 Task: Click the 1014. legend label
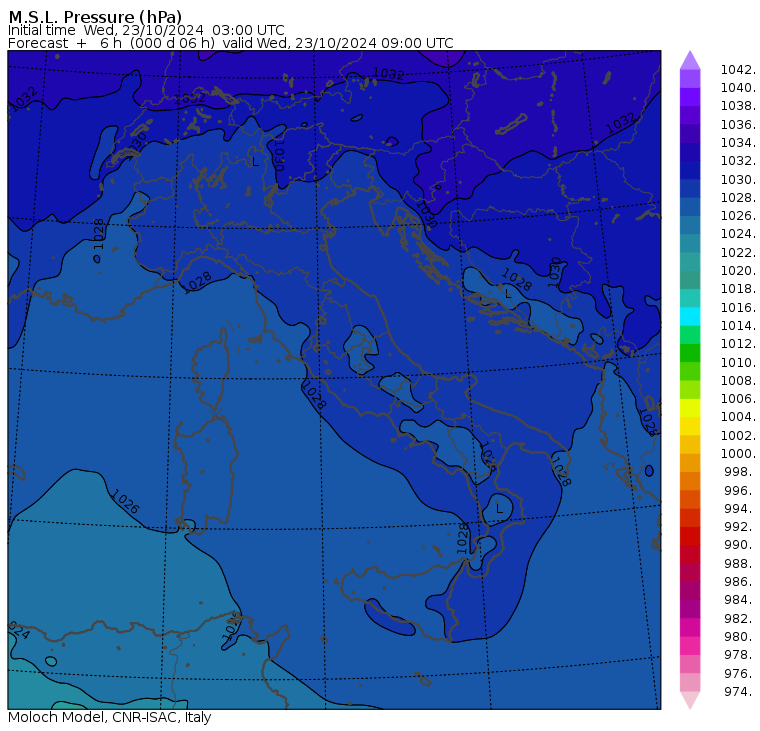coord(738,325)
